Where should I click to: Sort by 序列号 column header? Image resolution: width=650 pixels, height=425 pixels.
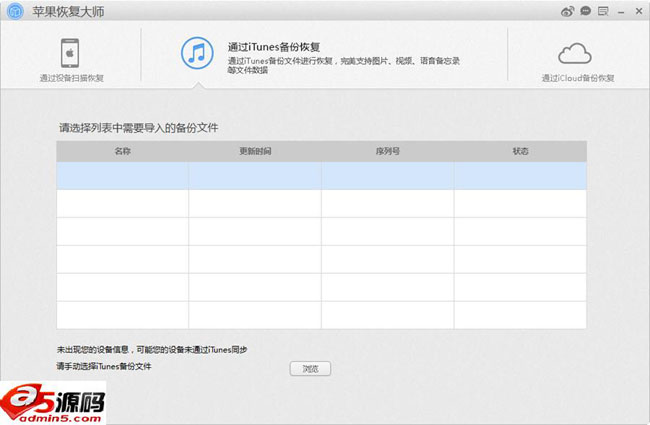pos(388,151)
